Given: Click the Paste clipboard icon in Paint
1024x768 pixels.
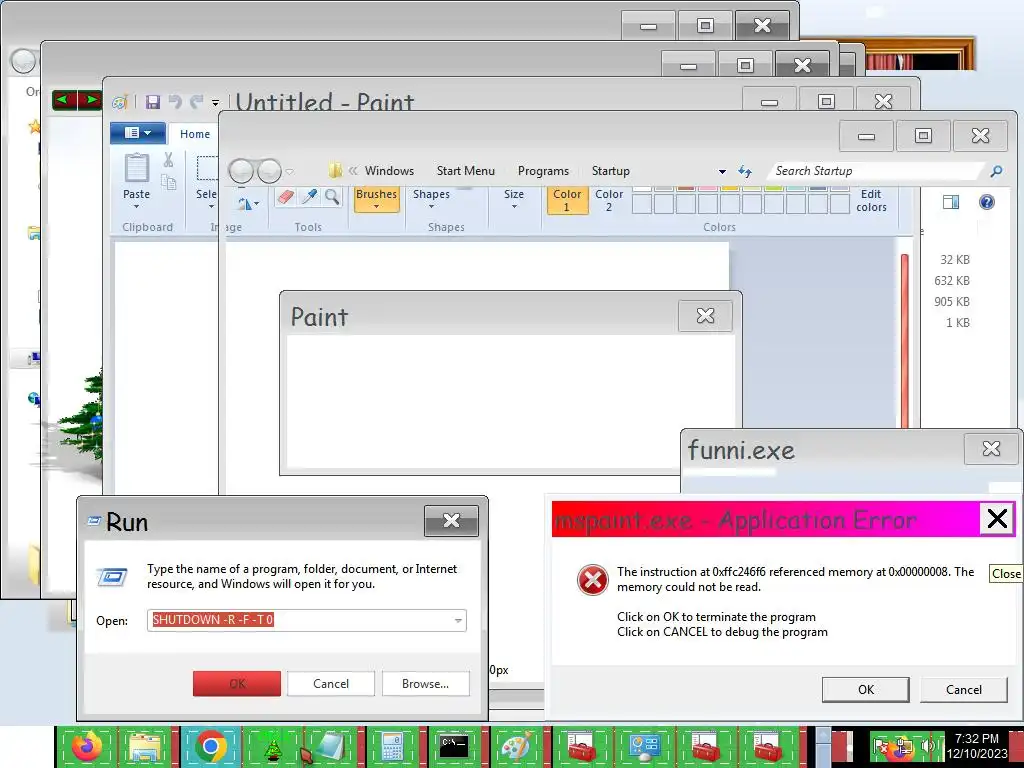Looking at the screenshot, I should 136,168.
